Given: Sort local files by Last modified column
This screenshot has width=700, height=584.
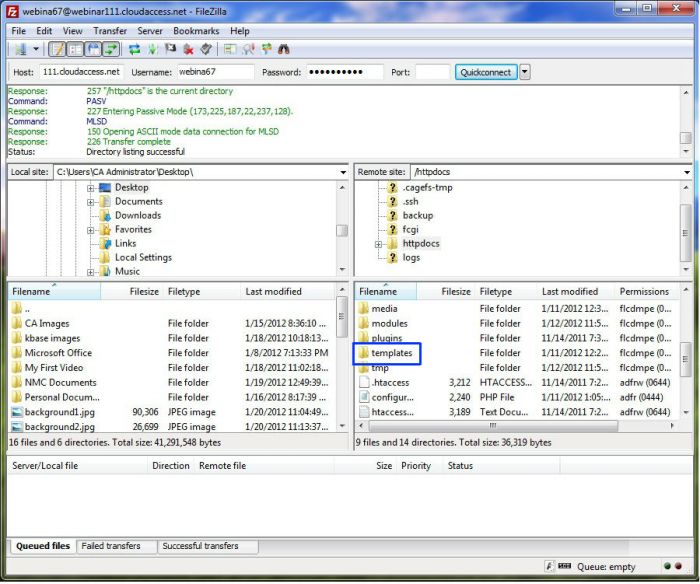Looking at the screenshot, I should point(287,292).
